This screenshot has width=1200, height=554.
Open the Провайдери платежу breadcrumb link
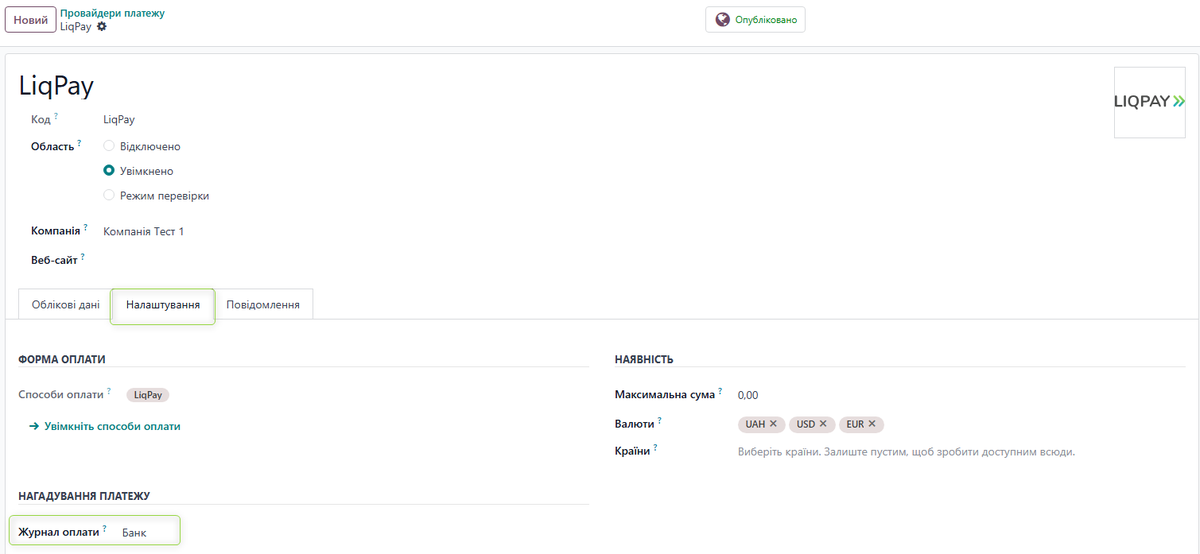coord(113,13)
